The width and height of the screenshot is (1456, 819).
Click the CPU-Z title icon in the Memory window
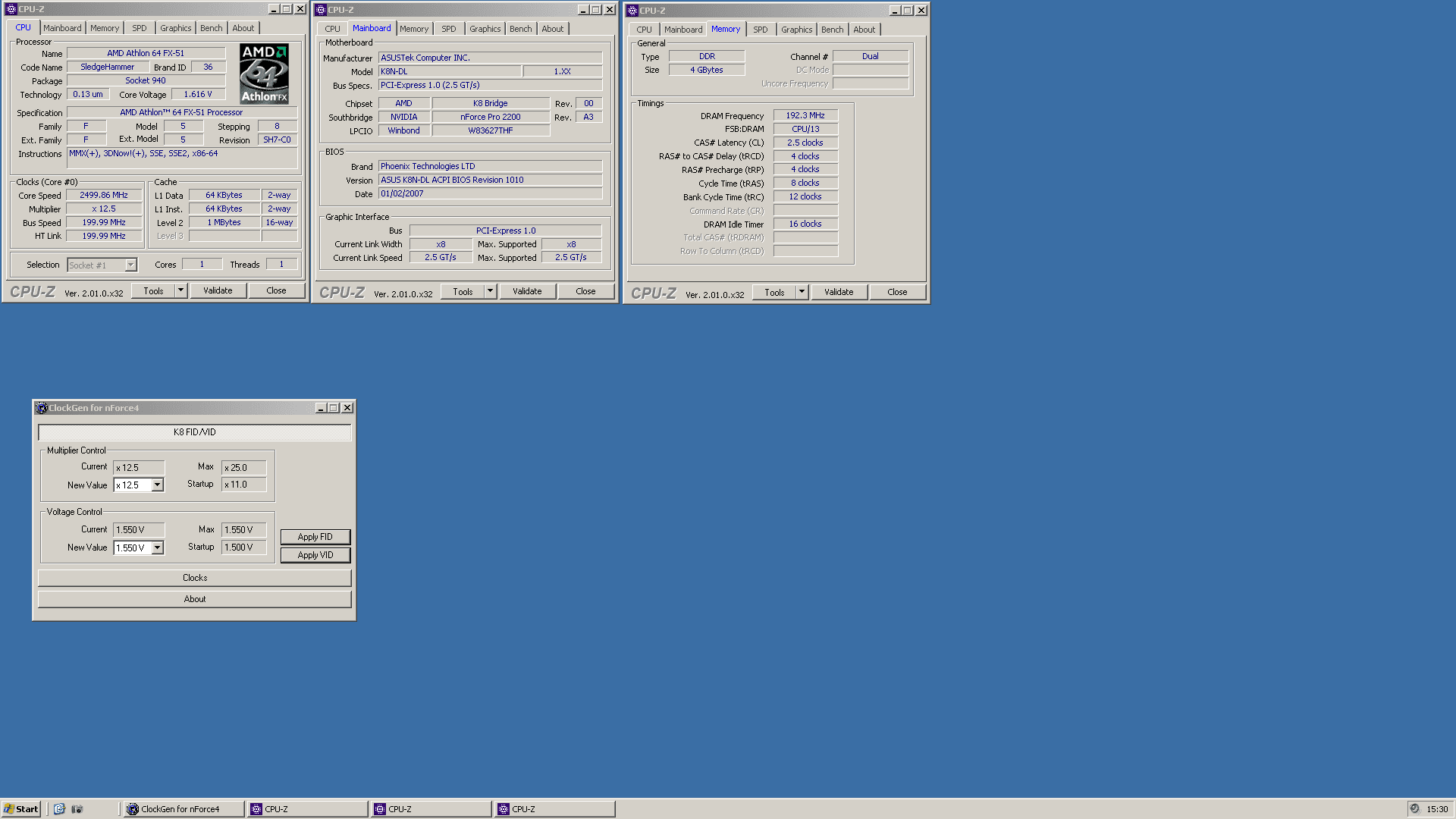pyautogui.click(x=632, y=11)
